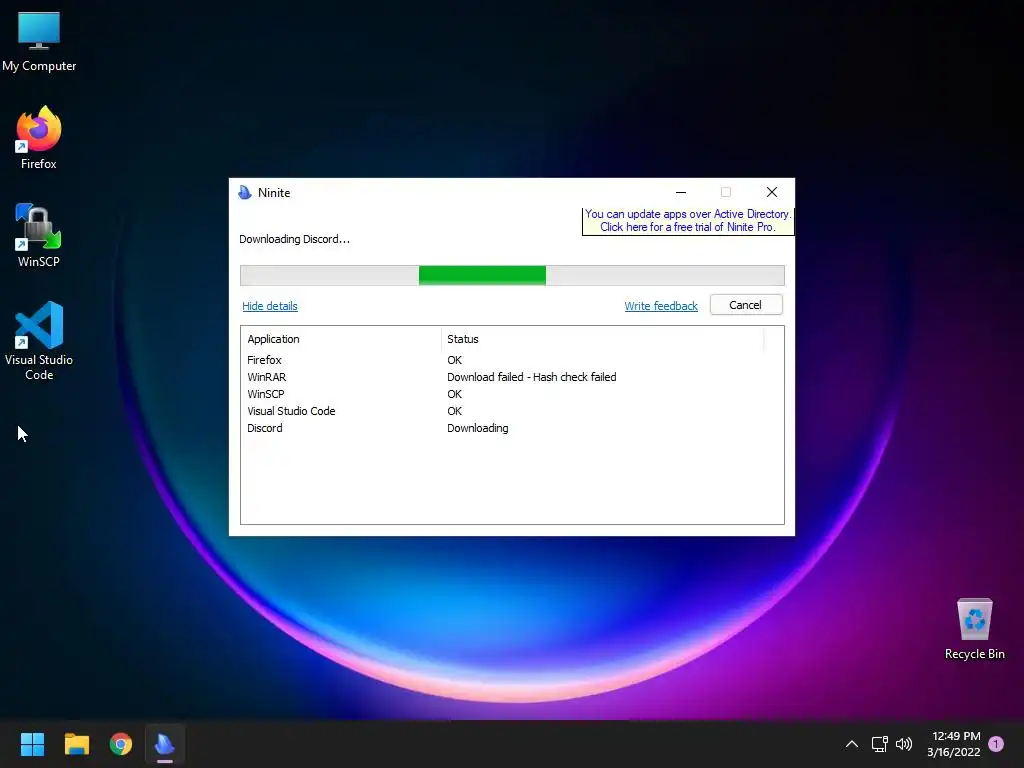Click the Ninite taskbar icon
The width and height of the screenshot is (1024, 768).
pos(165,744)
